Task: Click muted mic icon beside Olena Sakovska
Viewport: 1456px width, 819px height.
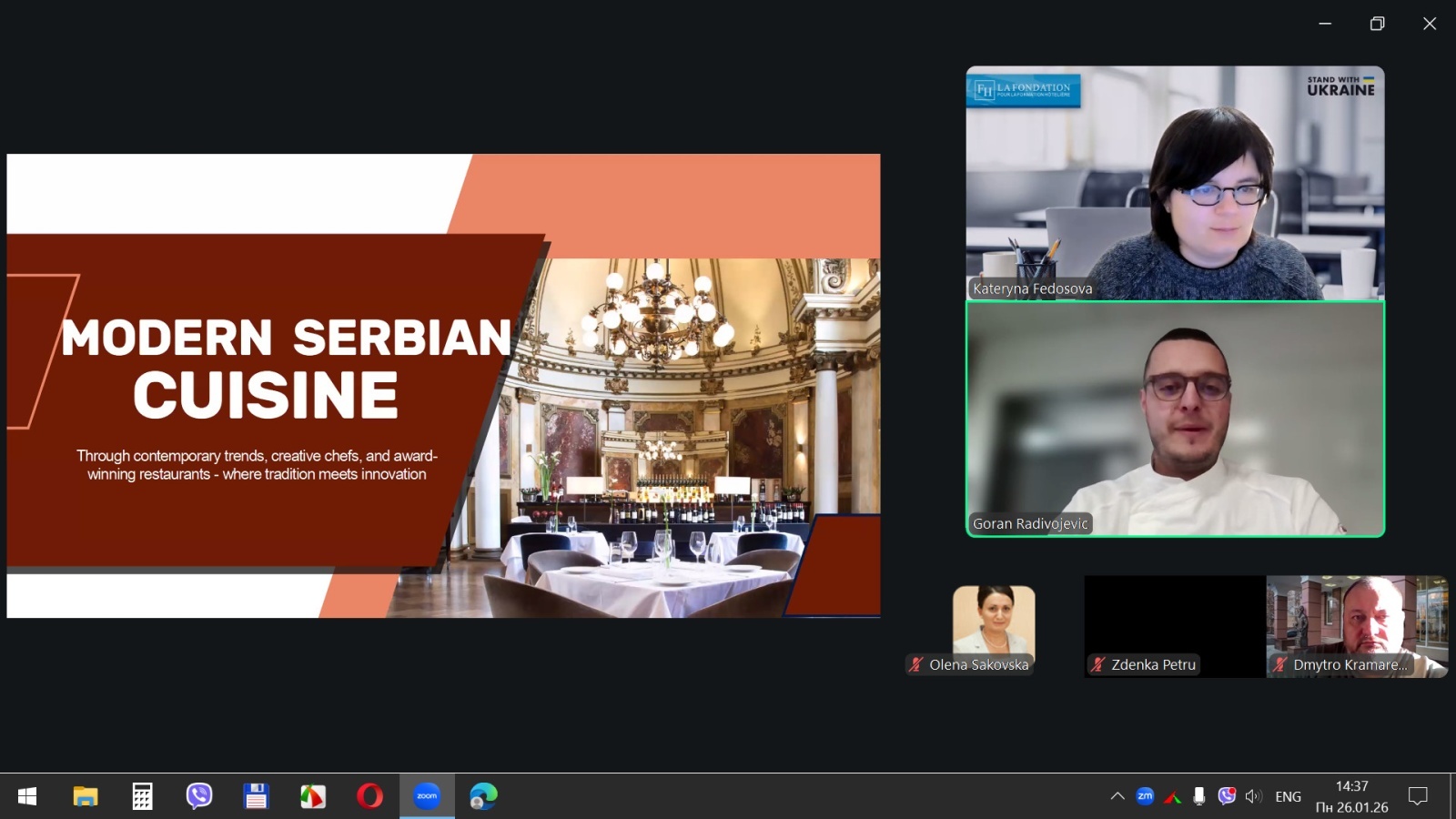Action: [x=916, y=664]
